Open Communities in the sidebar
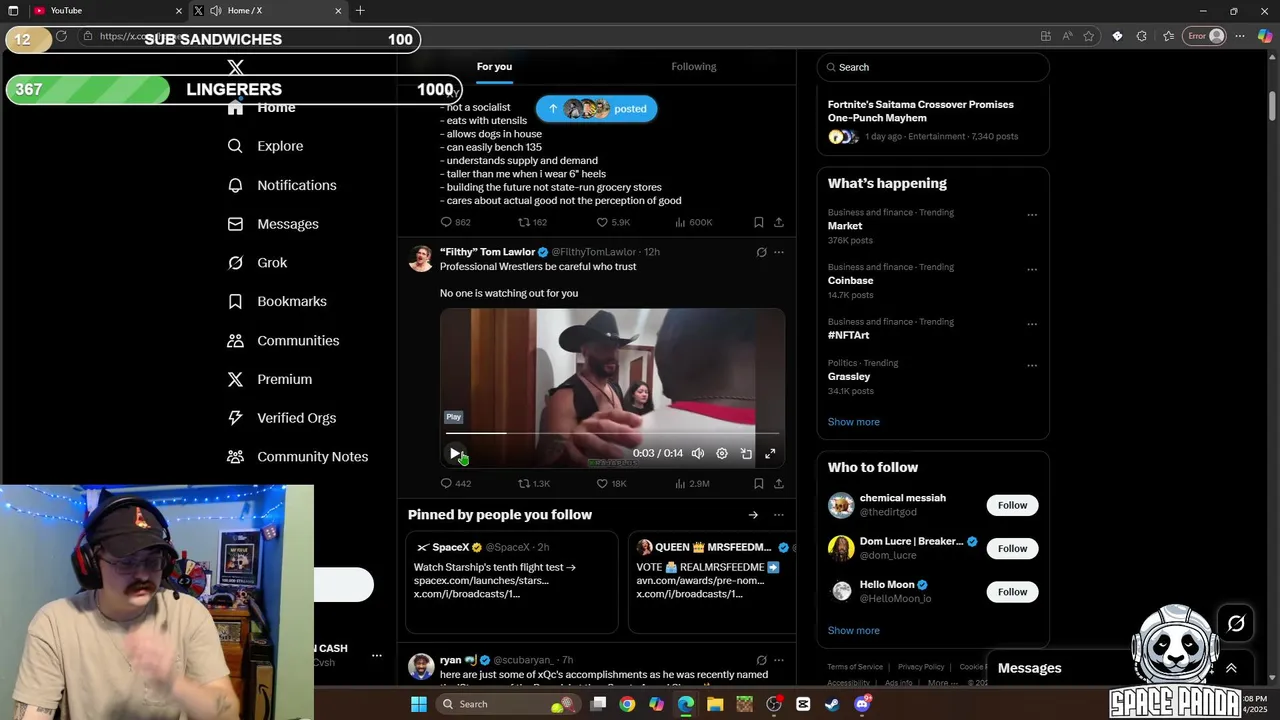 [283, 341]
